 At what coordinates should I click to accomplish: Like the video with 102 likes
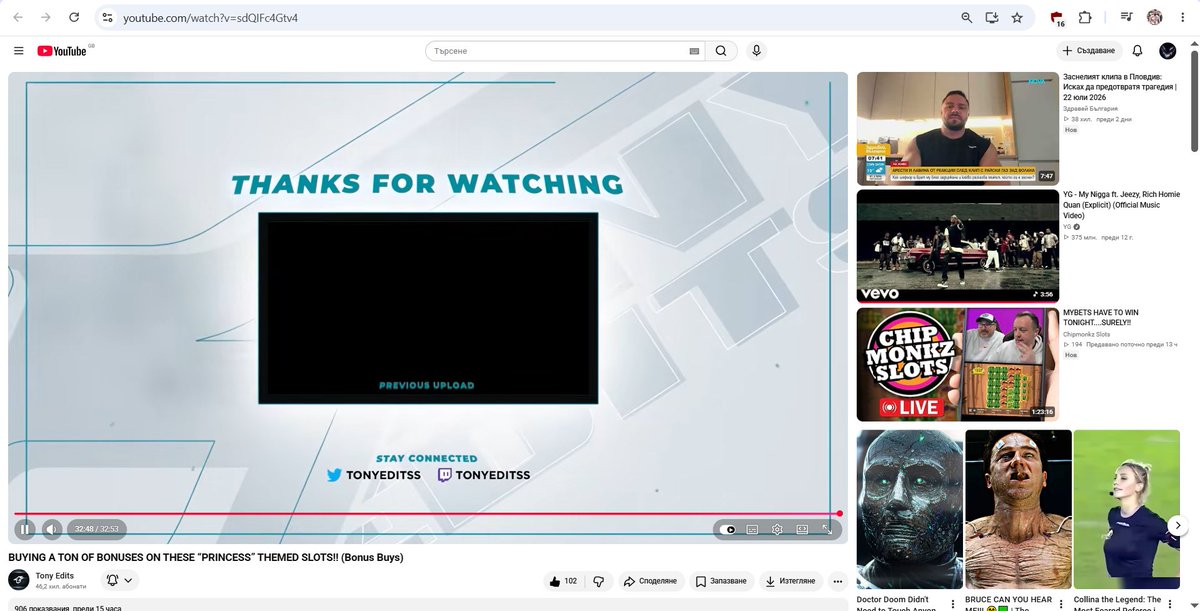[563, 581]
